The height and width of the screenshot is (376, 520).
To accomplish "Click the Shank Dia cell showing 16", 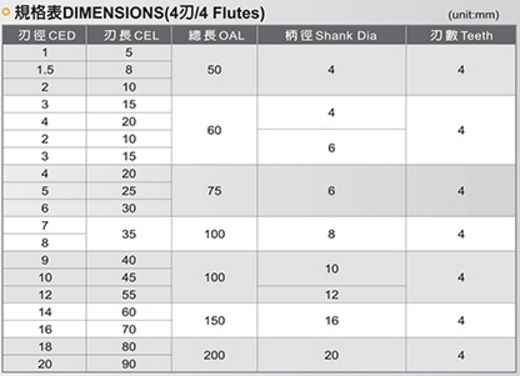I will click(x=331, y=320).
